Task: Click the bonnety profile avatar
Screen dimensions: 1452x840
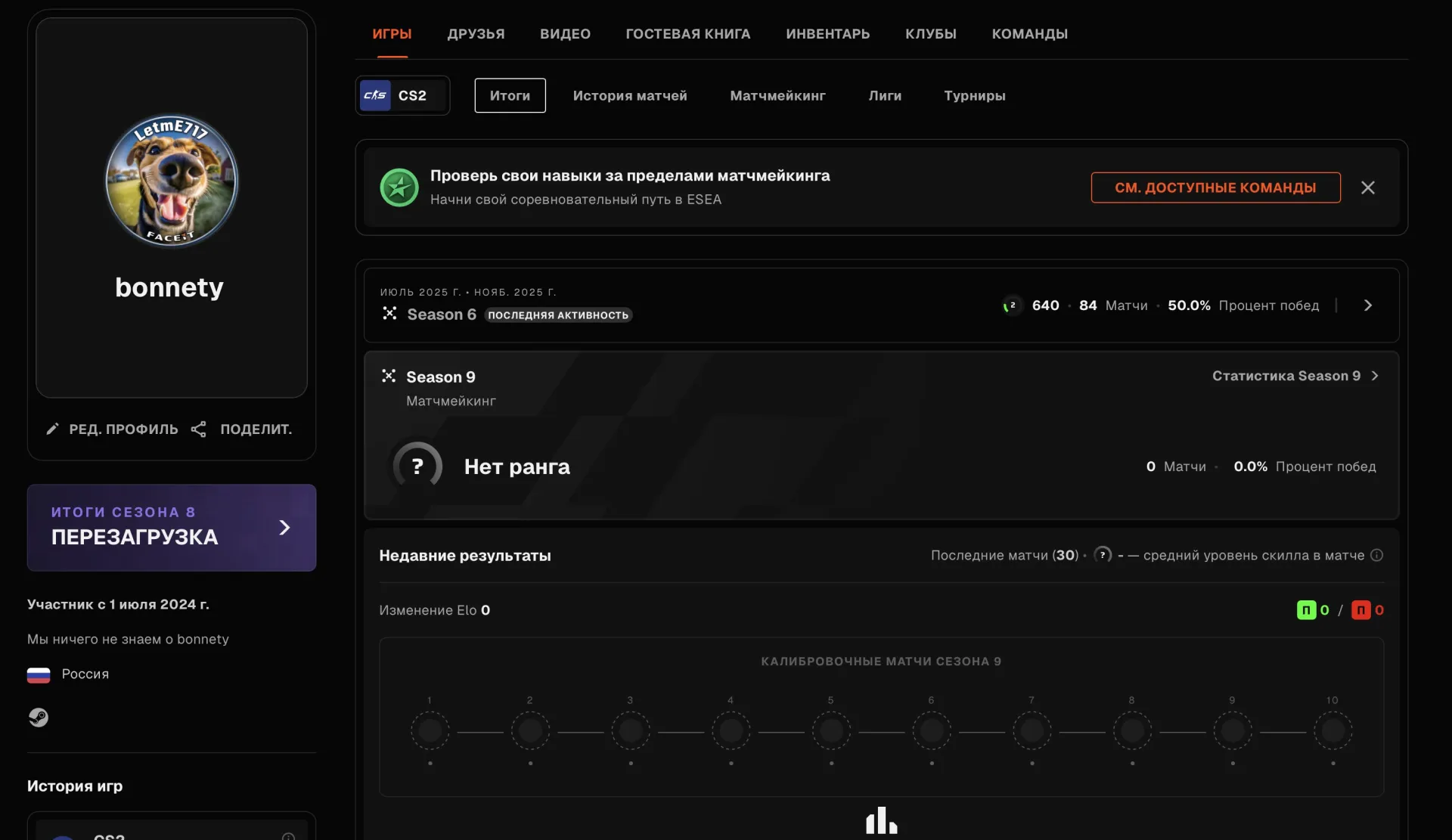Action: click(172, 181)
